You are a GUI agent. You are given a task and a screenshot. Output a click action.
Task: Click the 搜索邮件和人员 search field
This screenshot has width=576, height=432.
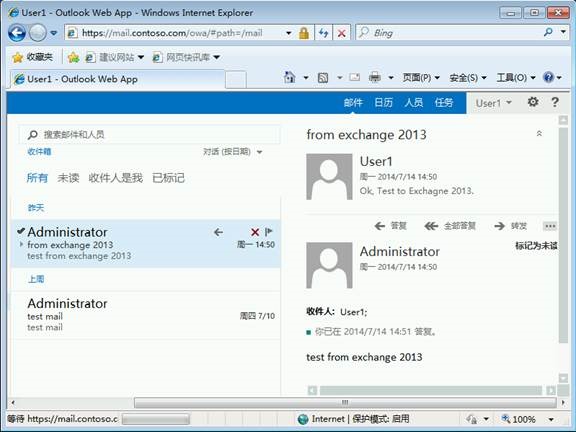tap(150, 134)
